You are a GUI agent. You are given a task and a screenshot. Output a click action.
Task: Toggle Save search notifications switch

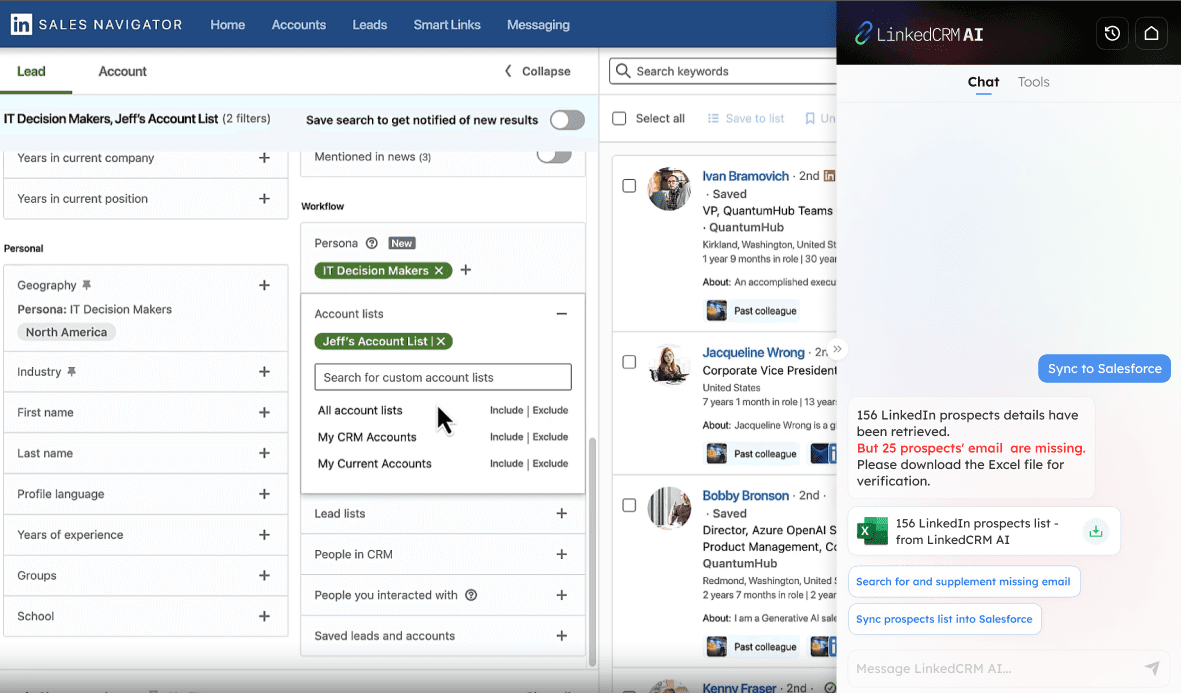[567, 120]
